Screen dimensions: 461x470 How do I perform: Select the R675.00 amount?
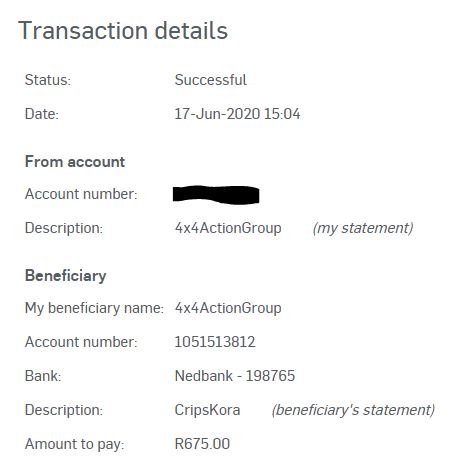[x=202, y=444]
